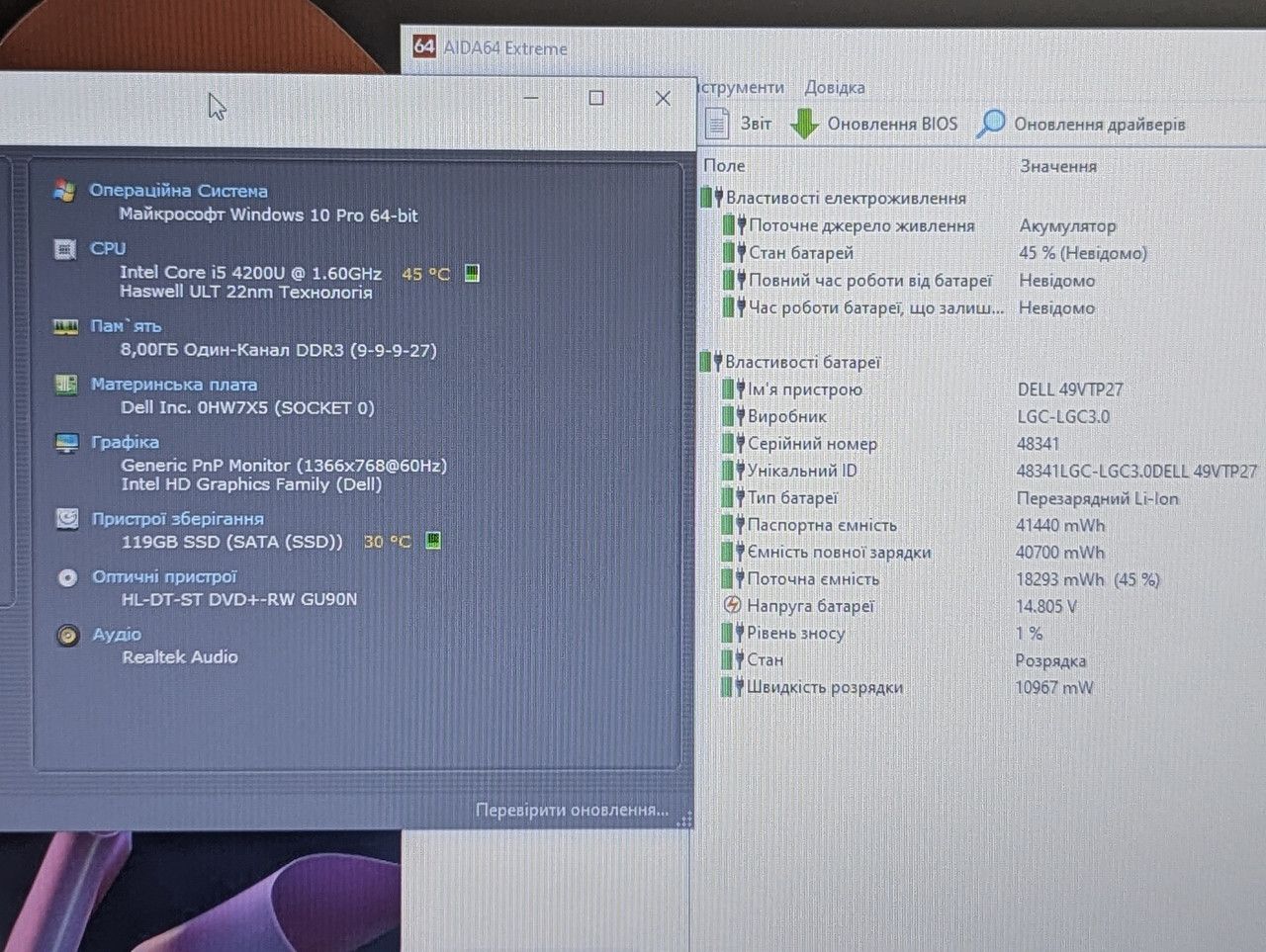This screenshot has width=1266, height=952.
Task: Click the Storage devices drive icon
Action: (66, 518)
